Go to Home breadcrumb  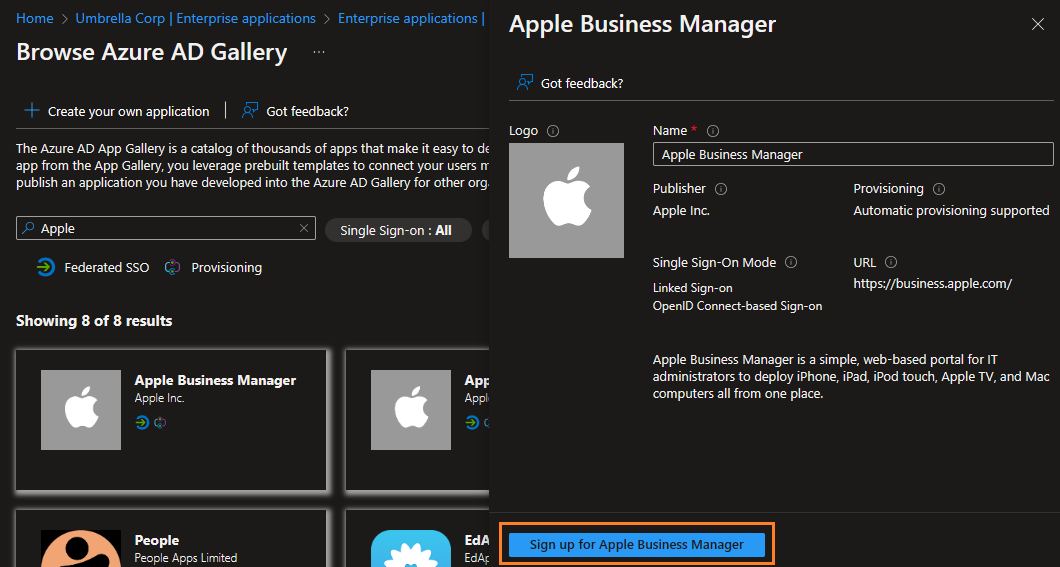(34, 18)
